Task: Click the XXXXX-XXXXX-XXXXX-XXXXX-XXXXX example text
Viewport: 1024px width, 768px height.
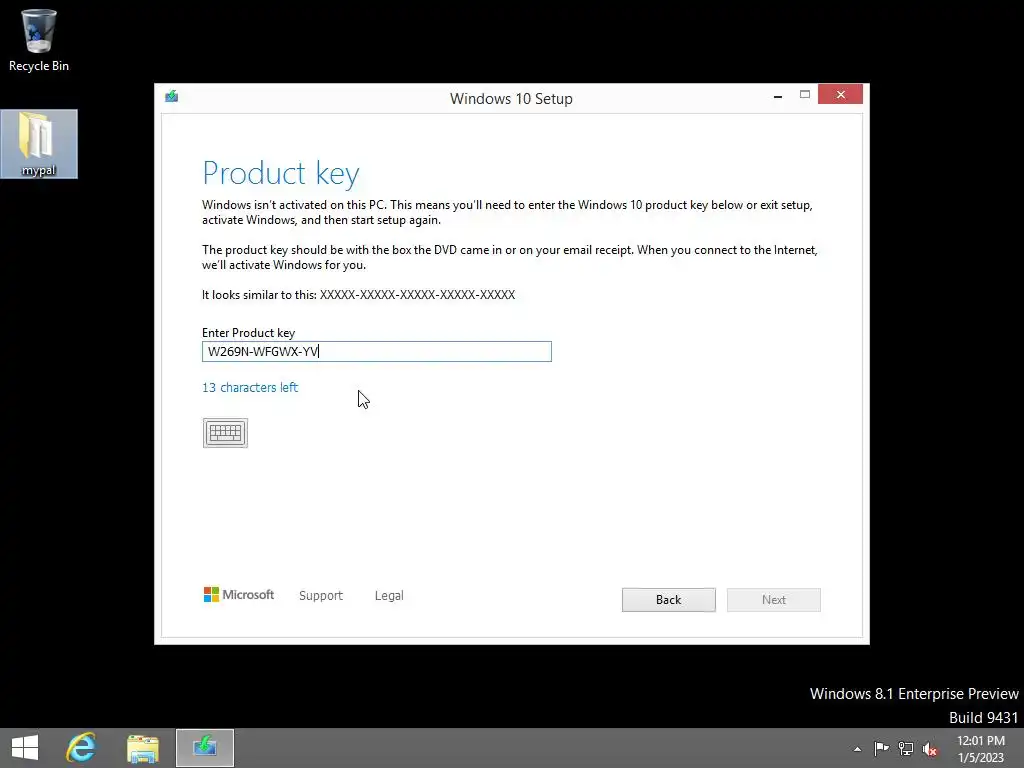Action: tap(417, 295)
